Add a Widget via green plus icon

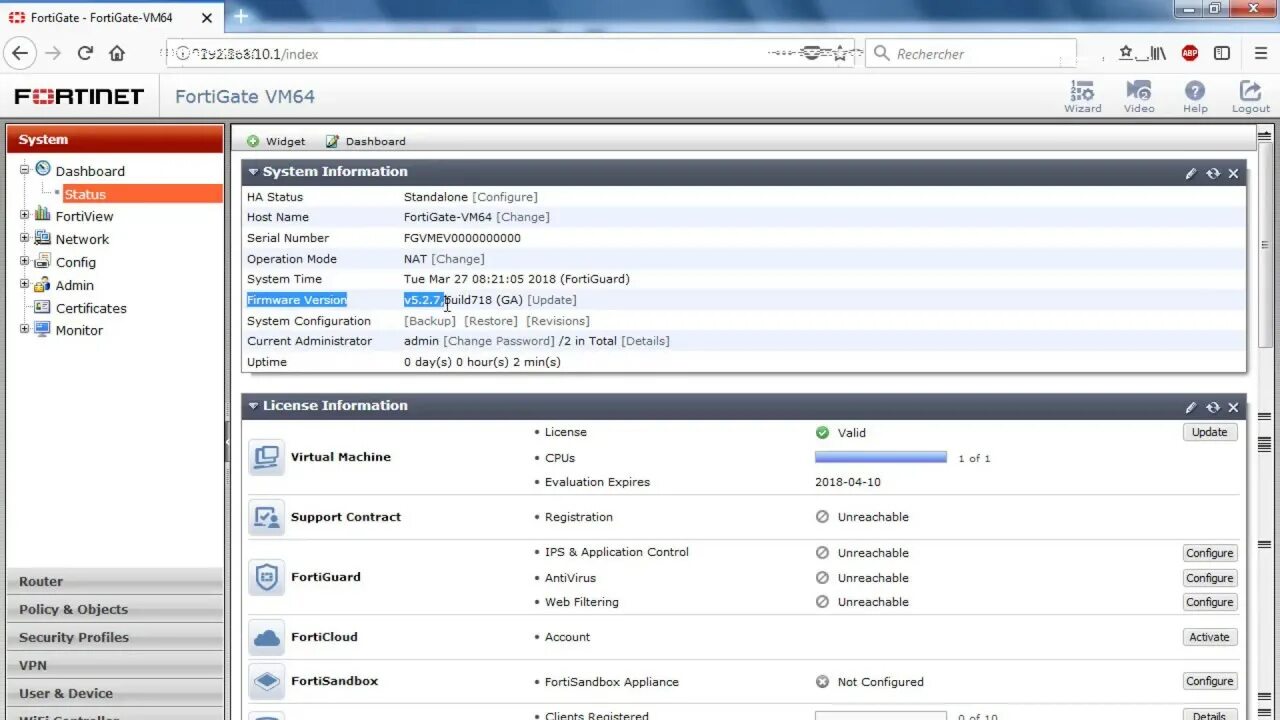(276, 141)
